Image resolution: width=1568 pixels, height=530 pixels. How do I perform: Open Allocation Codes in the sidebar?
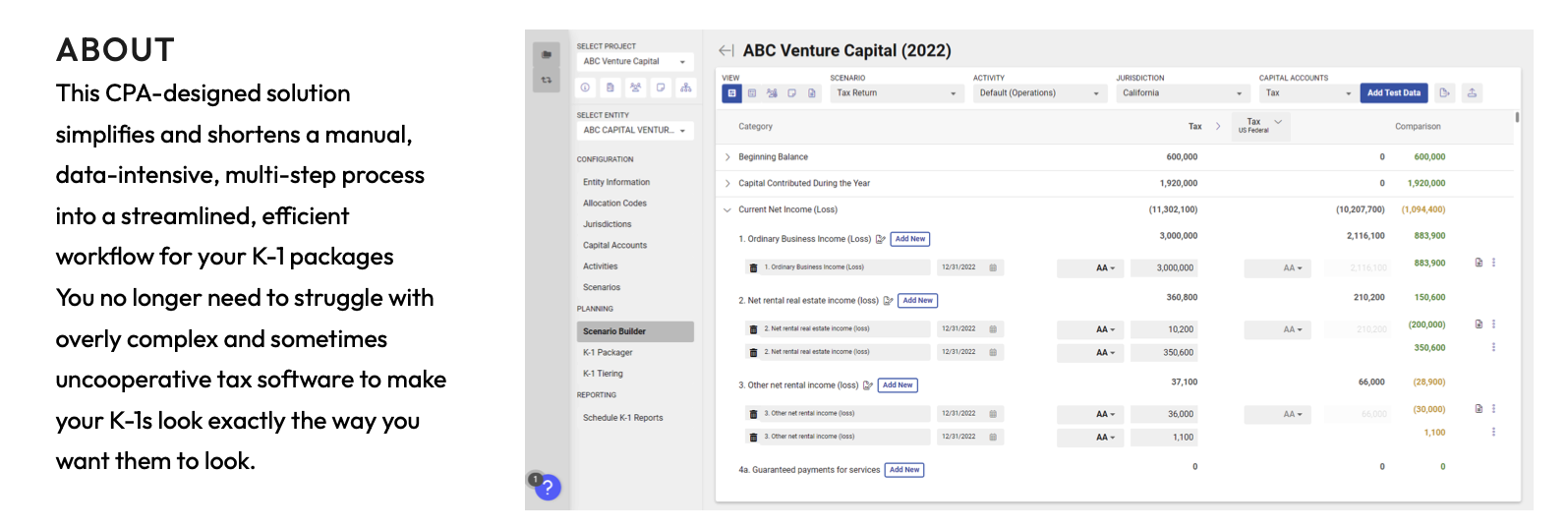click(x=614, y=204)
